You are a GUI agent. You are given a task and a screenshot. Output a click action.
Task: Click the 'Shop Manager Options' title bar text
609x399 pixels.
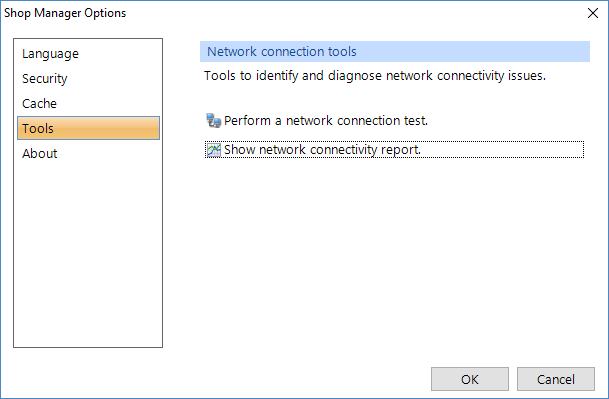[x=65, y=13]
